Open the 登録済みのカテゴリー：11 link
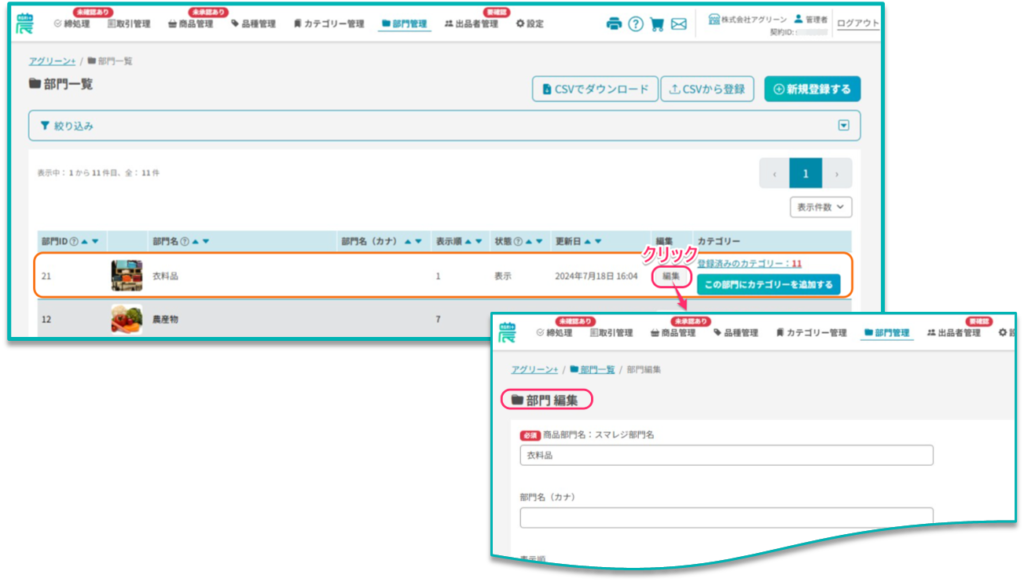Viewport: 1024px width, 582px height. (x=749, y=264)
